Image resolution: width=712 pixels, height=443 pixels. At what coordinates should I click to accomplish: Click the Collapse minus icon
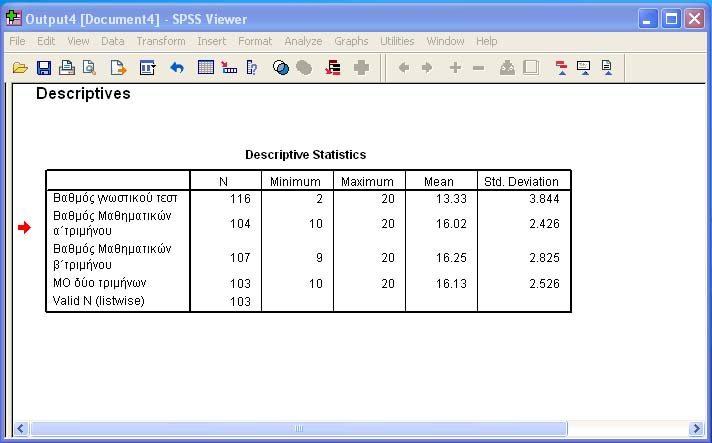(479, 69)
